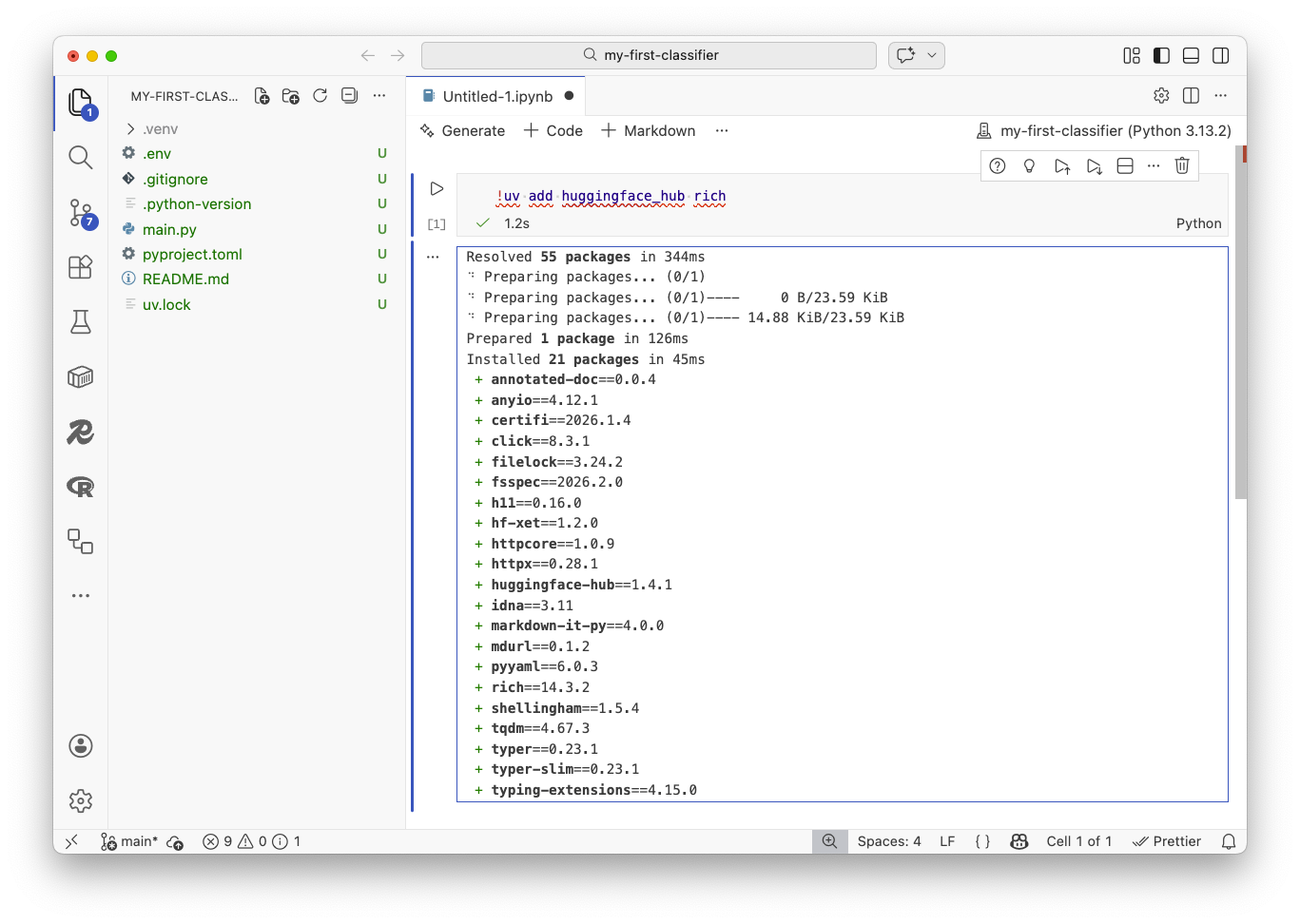Split the cell using the split icon
The height and width of the screenshot is (924, 1300).
[1125, 165]
